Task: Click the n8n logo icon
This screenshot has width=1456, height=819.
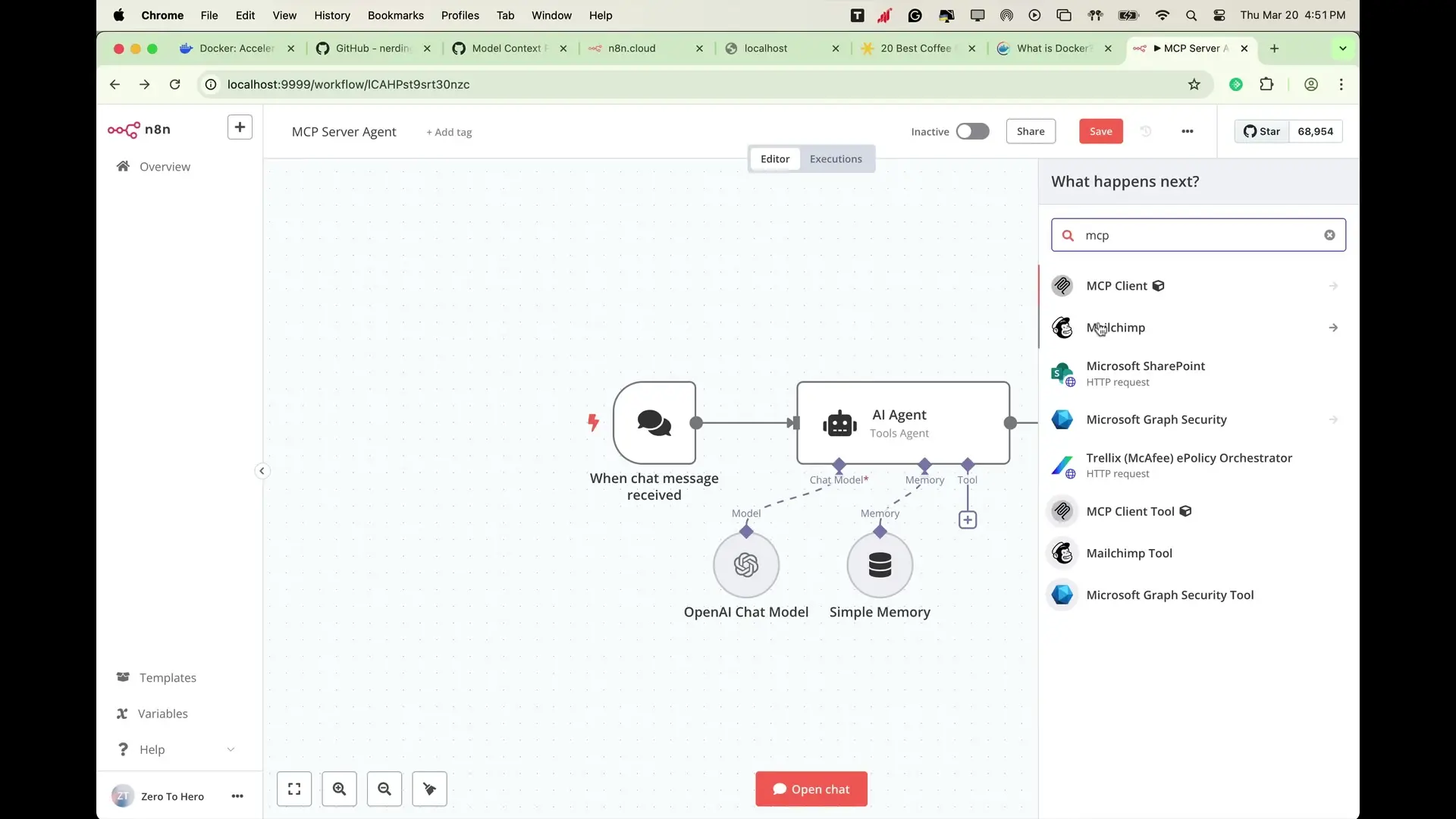Action: [124, 130]
